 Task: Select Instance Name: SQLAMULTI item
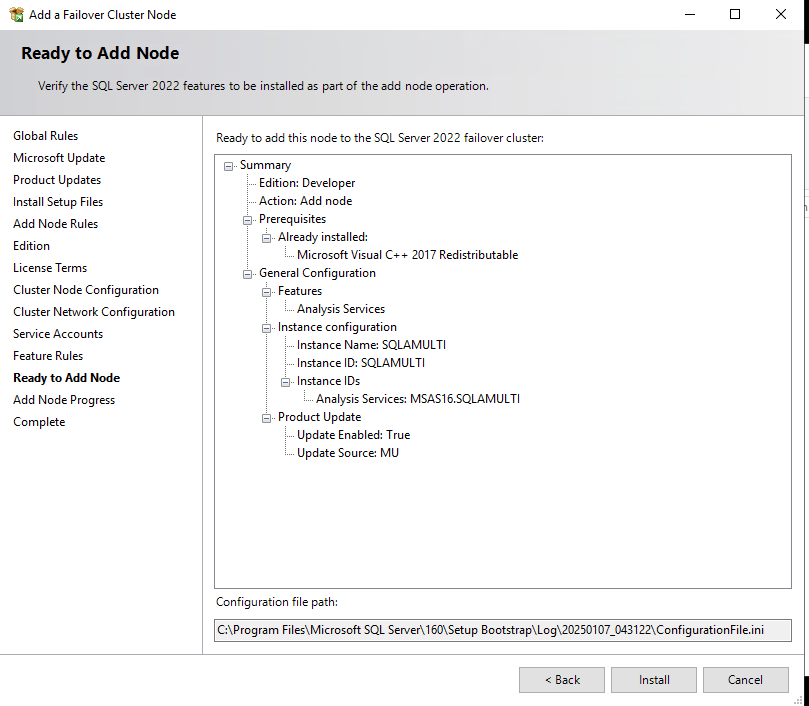[371, 345]
